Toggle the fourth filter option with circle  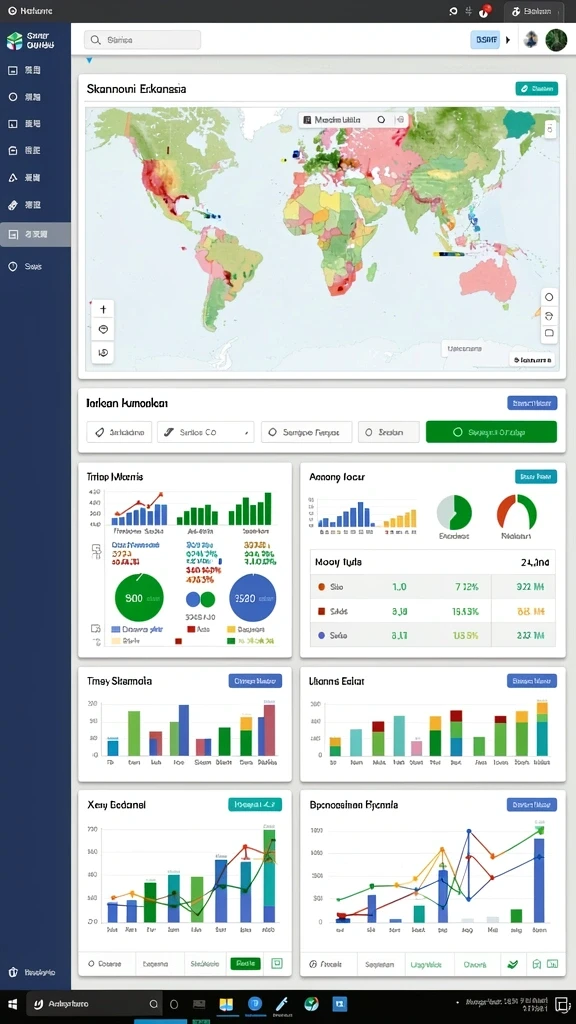coord(389,432)
